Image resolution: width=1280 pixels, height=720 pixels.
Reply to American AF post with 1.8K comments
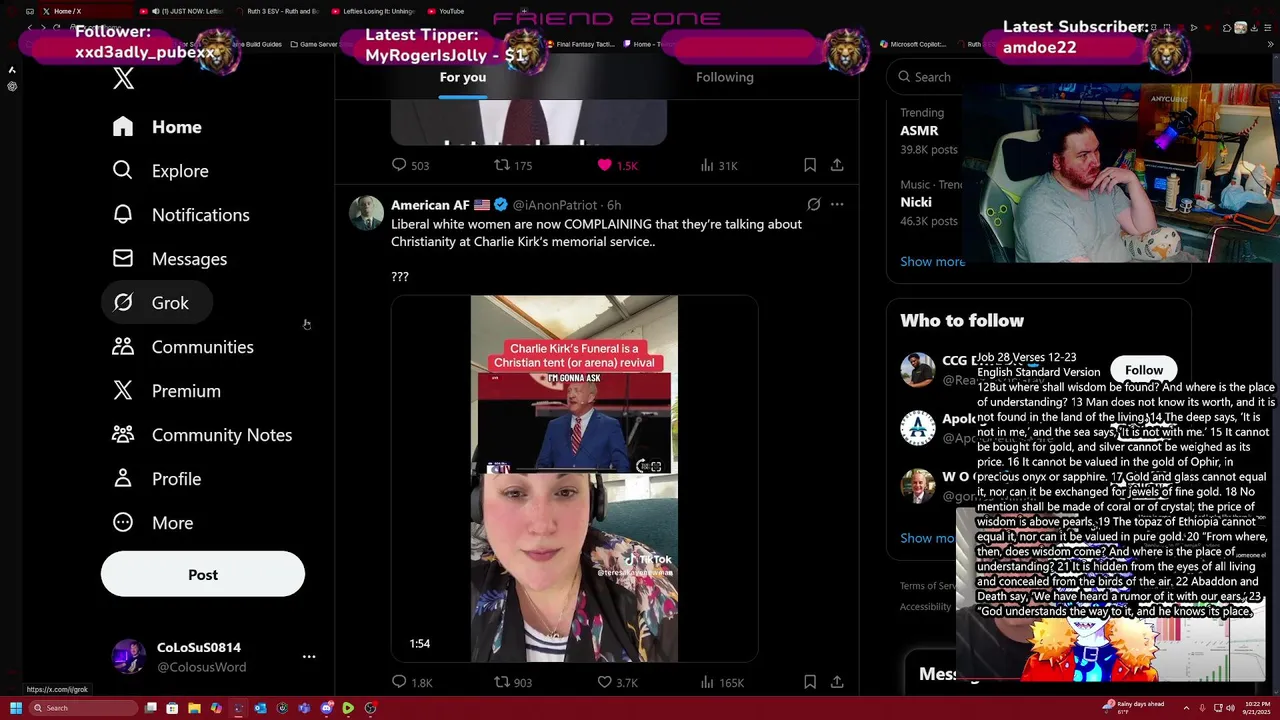411,682
